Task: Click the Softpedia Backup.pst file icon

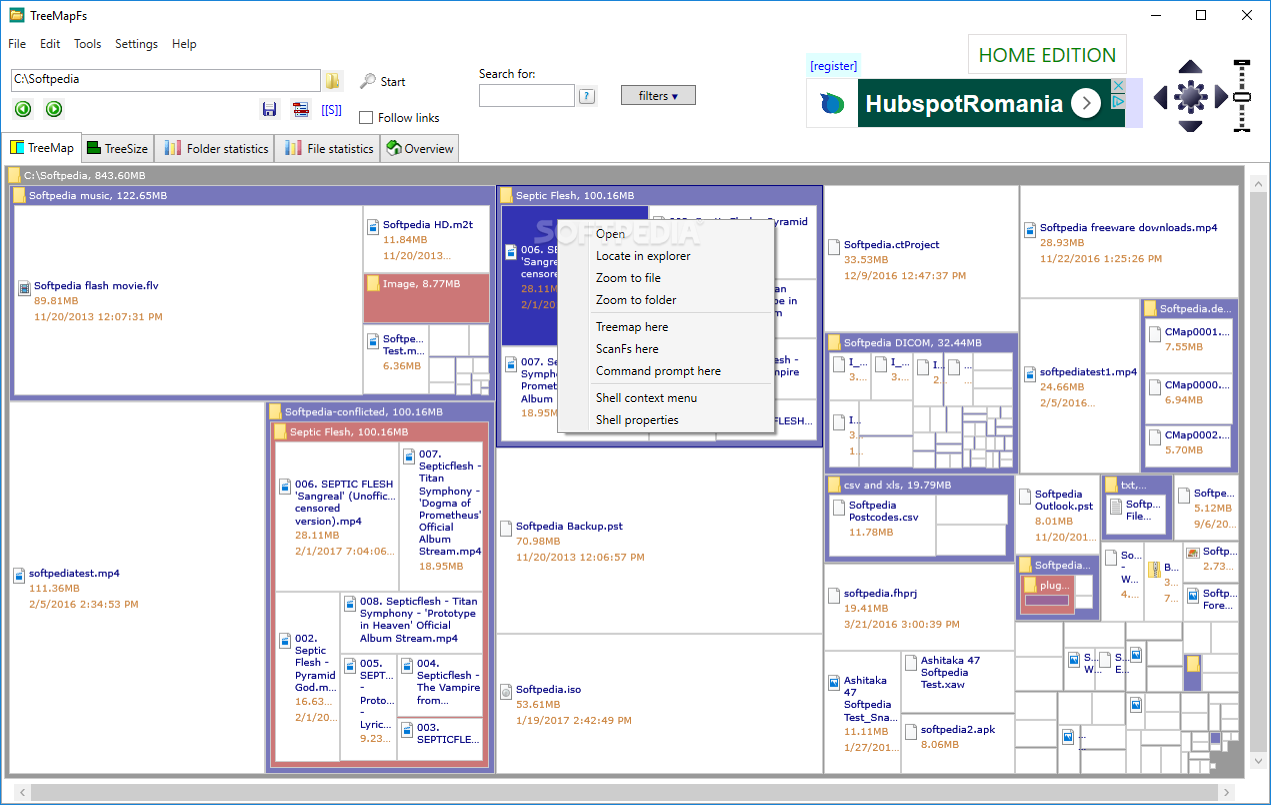Action: pos(506,529)
